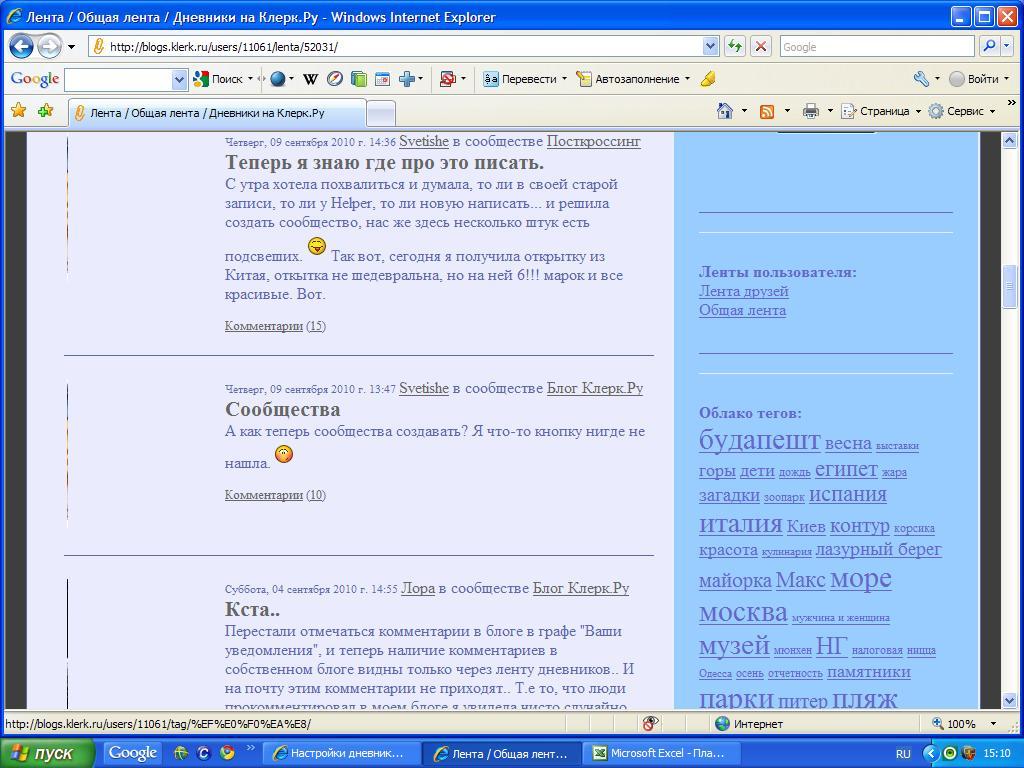The width and height of the screenshot is (1024, 768).
Task: Click the RU language indicator
Action: (x=903, y=754)
